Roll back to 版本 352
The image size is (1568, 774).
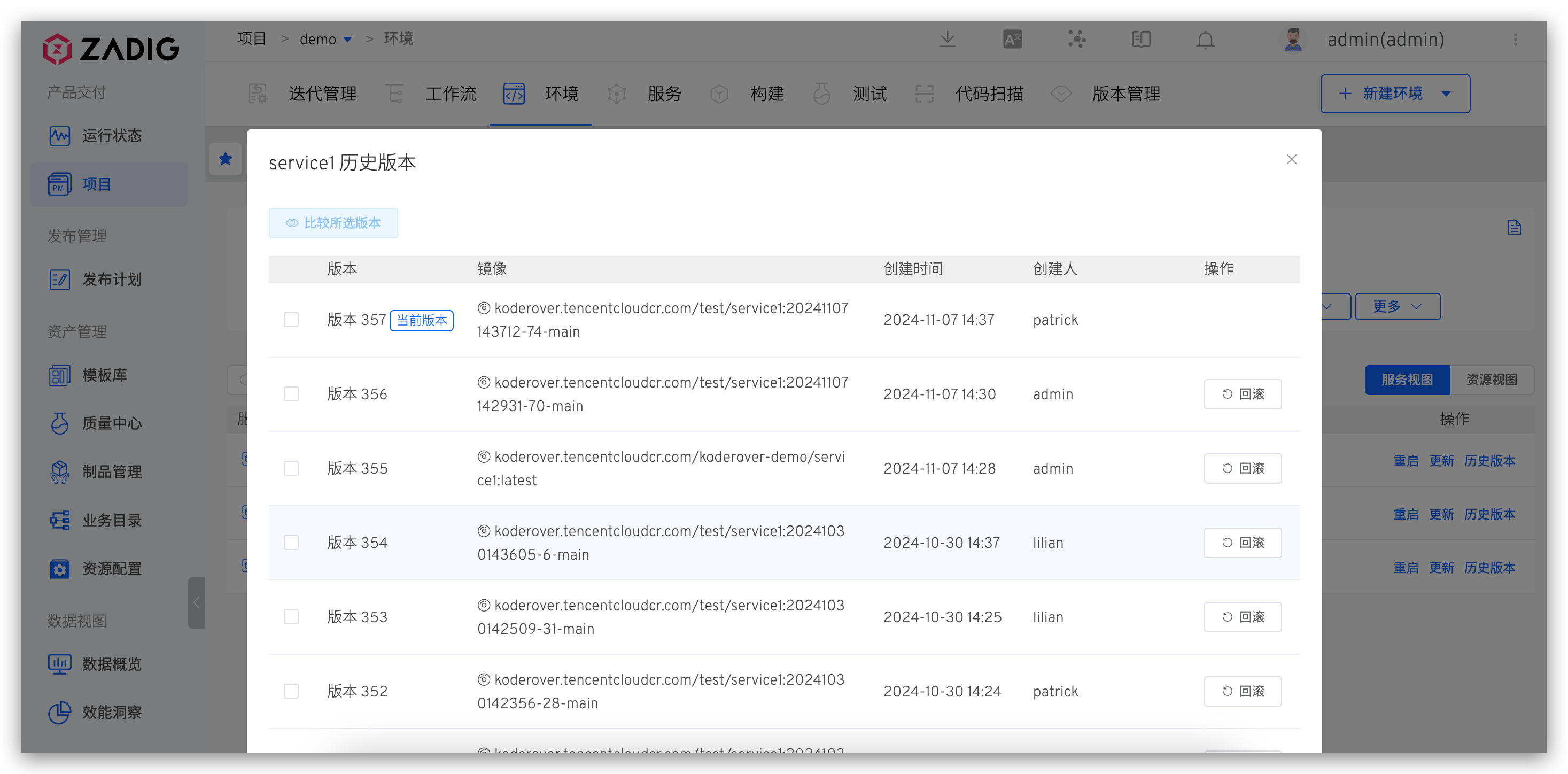[1243, 691]
